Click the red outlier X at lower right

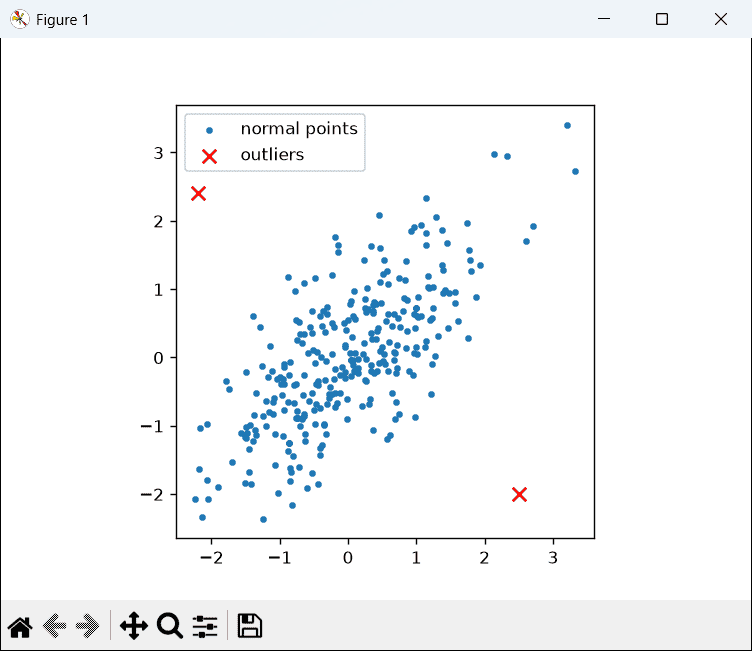tap(519, 494)
